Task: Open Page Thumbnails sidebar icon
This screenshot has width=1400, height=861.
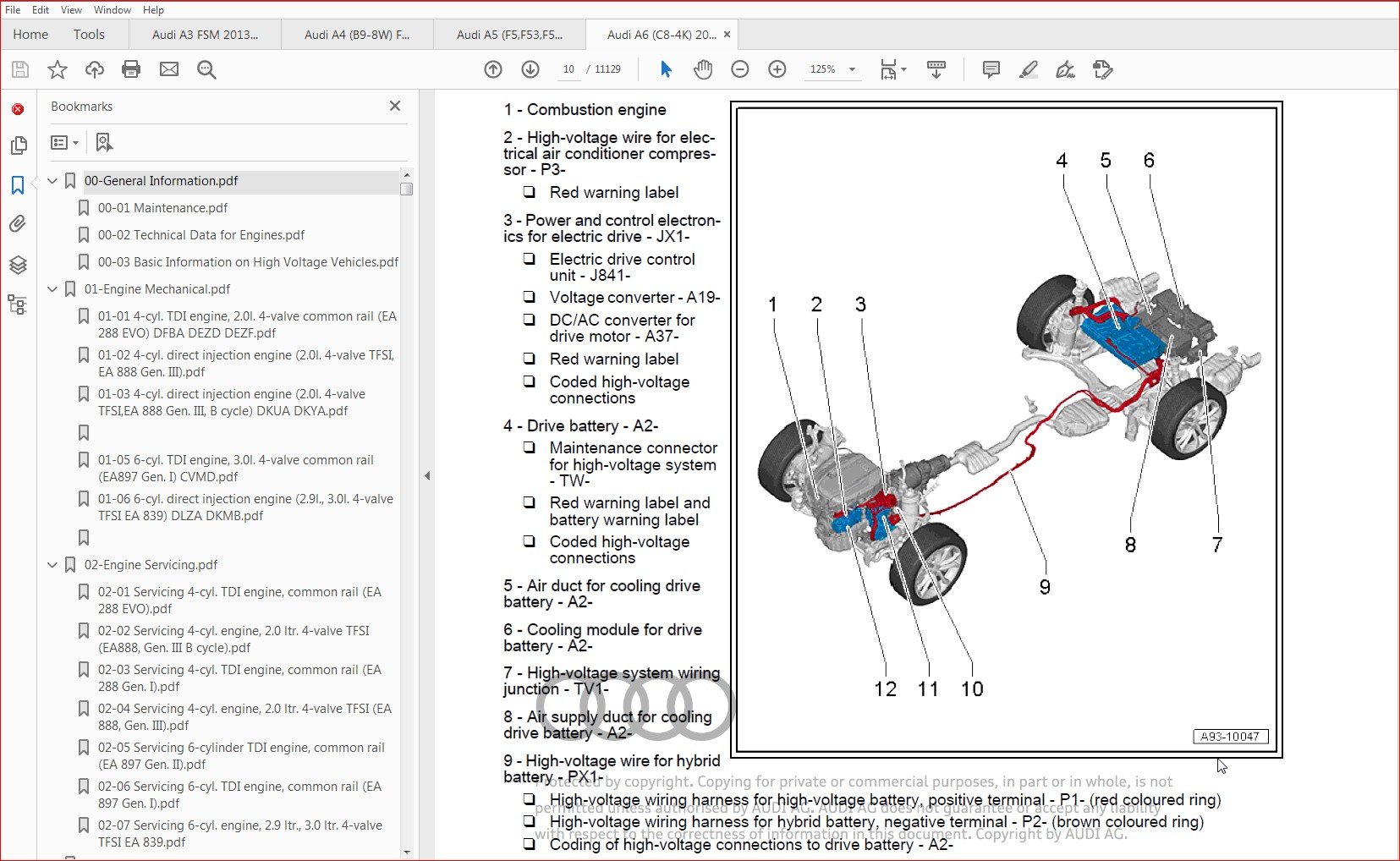Action: pyautogui.click(x=18, y=145)
